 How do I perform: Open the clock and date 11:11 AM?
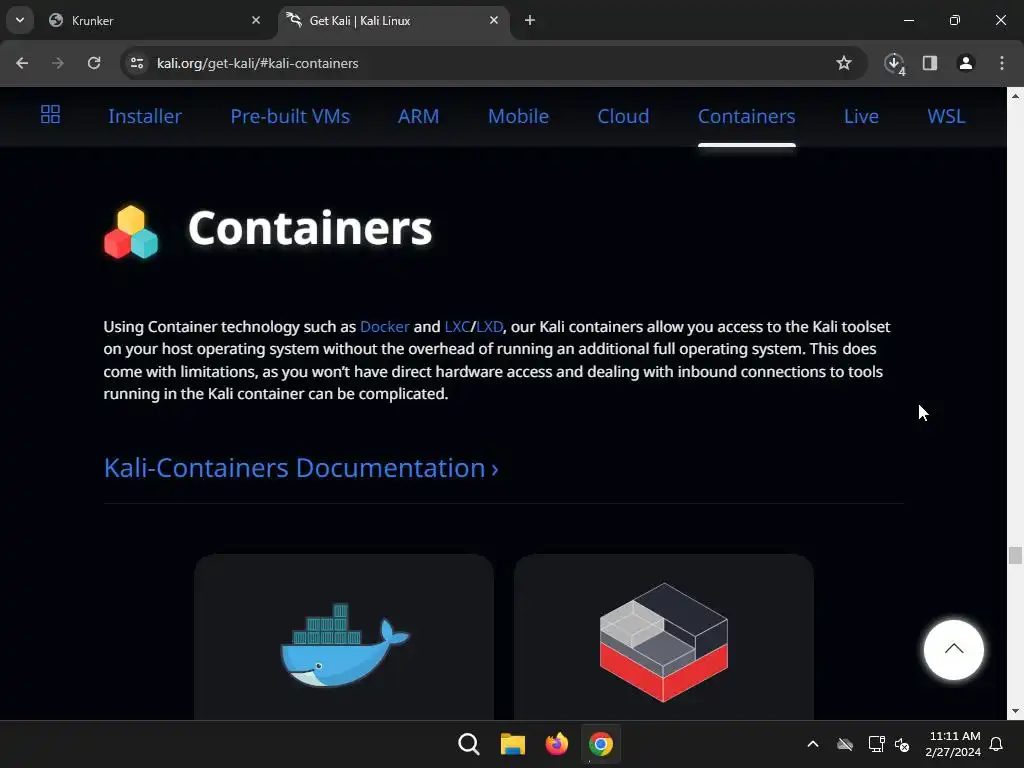953,744
